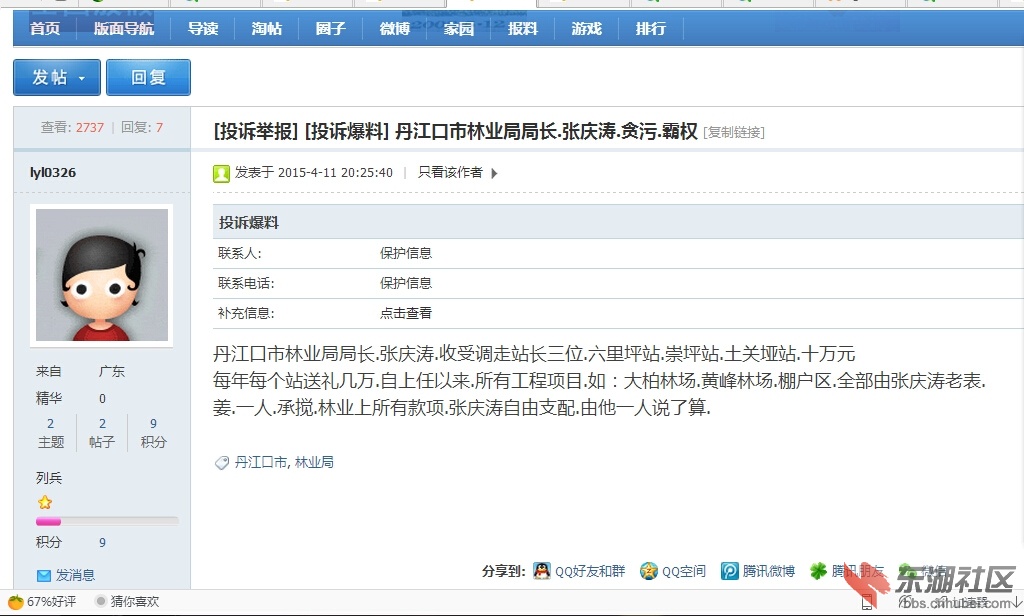Image resolution: width=1024 pixels, height=616 pixels.
Task: Click the 发消息 envelope icon
Action: pos(44,575)
